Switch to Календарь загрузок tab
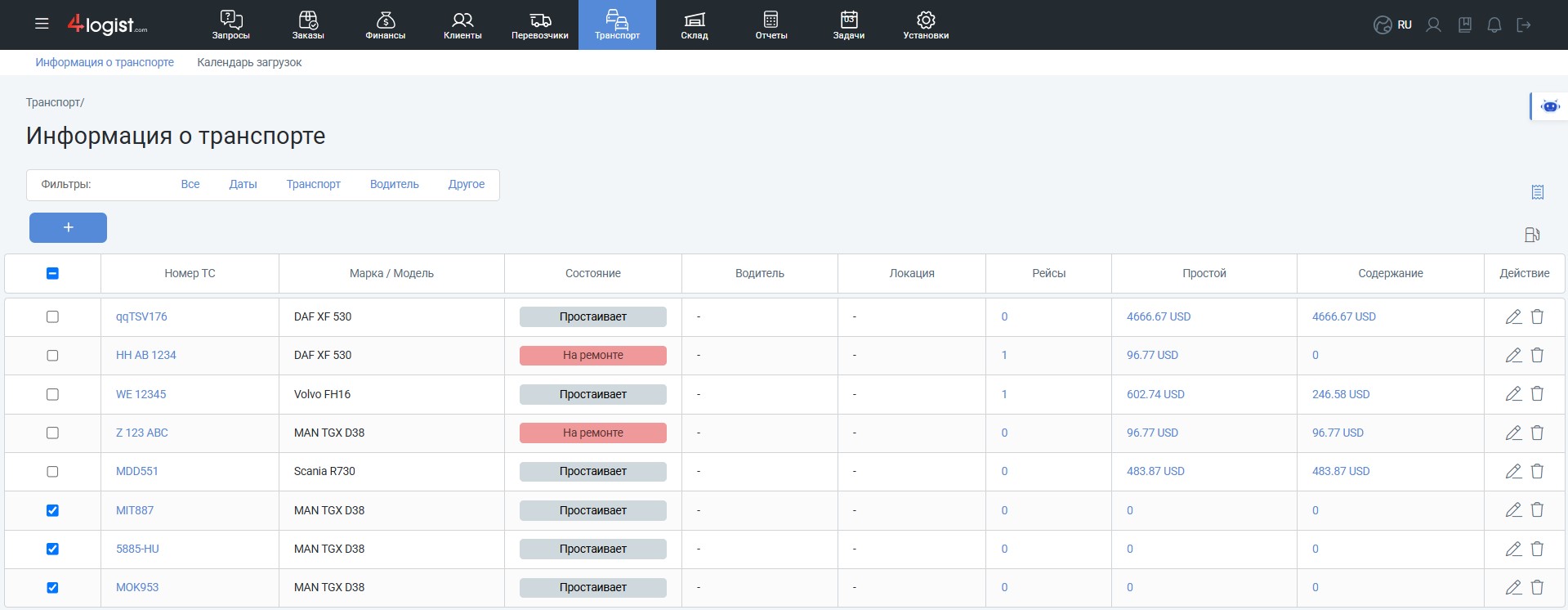Image resolution: width=1568 pixels, height=610 pixels. click(x=249, y=62)
